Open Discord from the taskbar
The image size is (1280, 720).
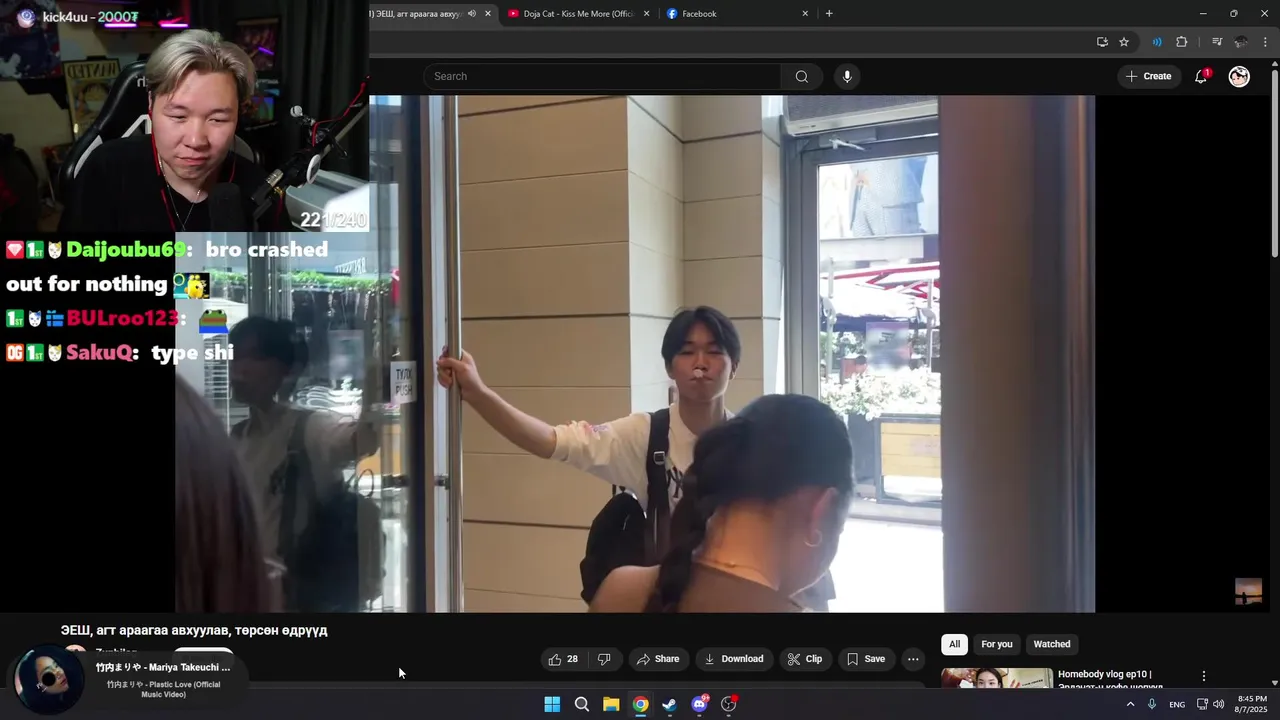tap(699, 704)
